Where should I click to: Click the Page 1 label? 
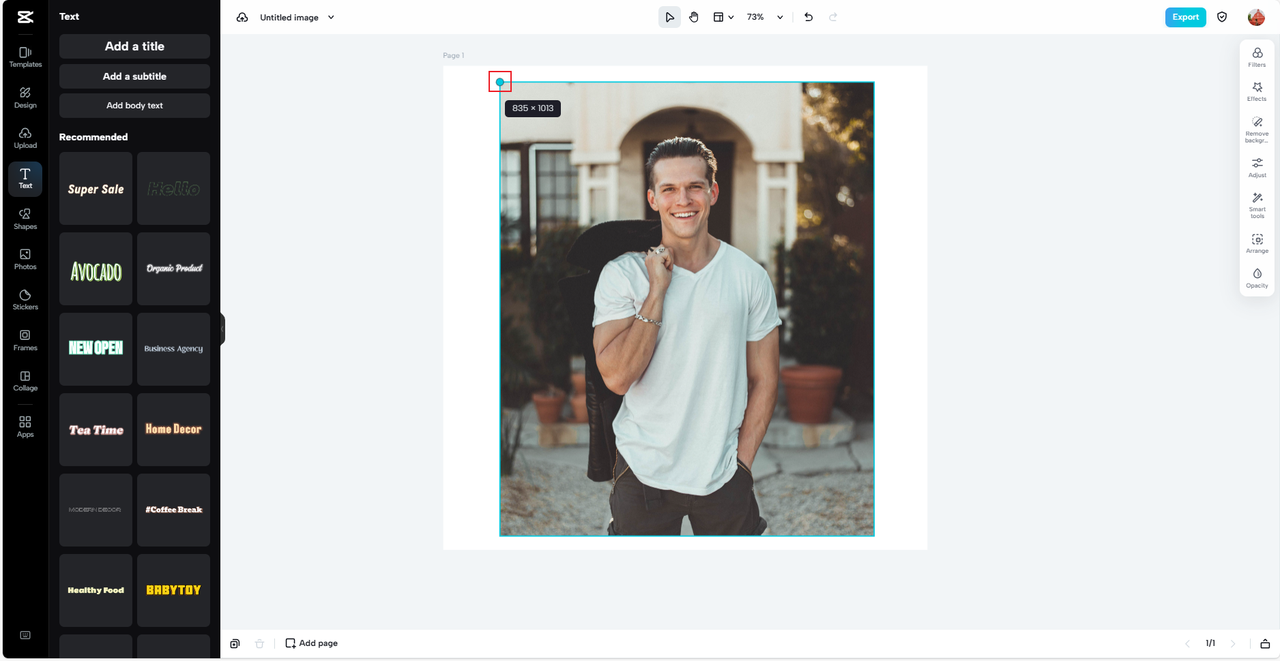point(454,56)
